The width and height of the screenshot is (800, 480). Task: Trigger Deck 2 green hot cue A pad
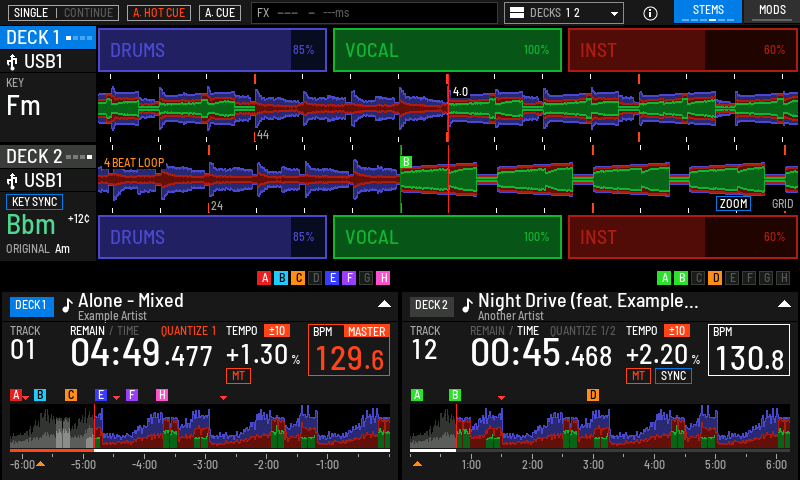pos(664,278)
